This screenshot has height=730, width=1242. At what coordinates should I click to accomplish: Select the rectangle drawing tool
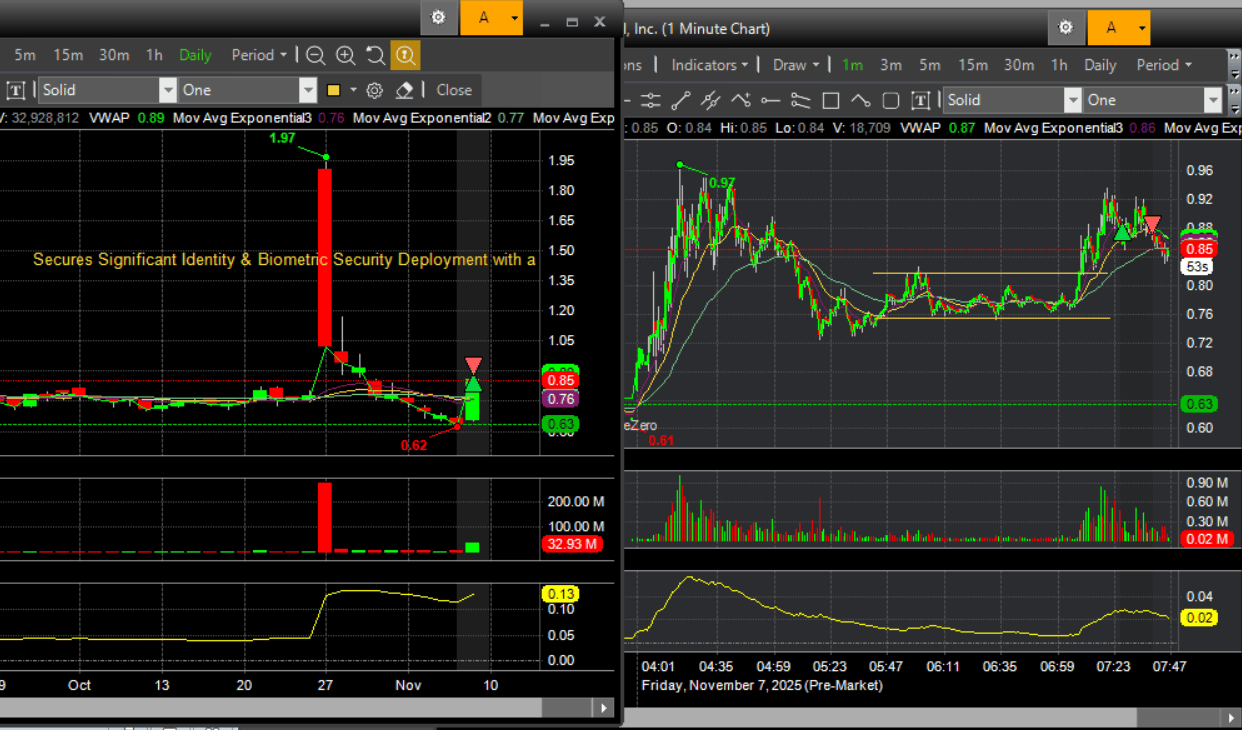click(x=830, y=100)
